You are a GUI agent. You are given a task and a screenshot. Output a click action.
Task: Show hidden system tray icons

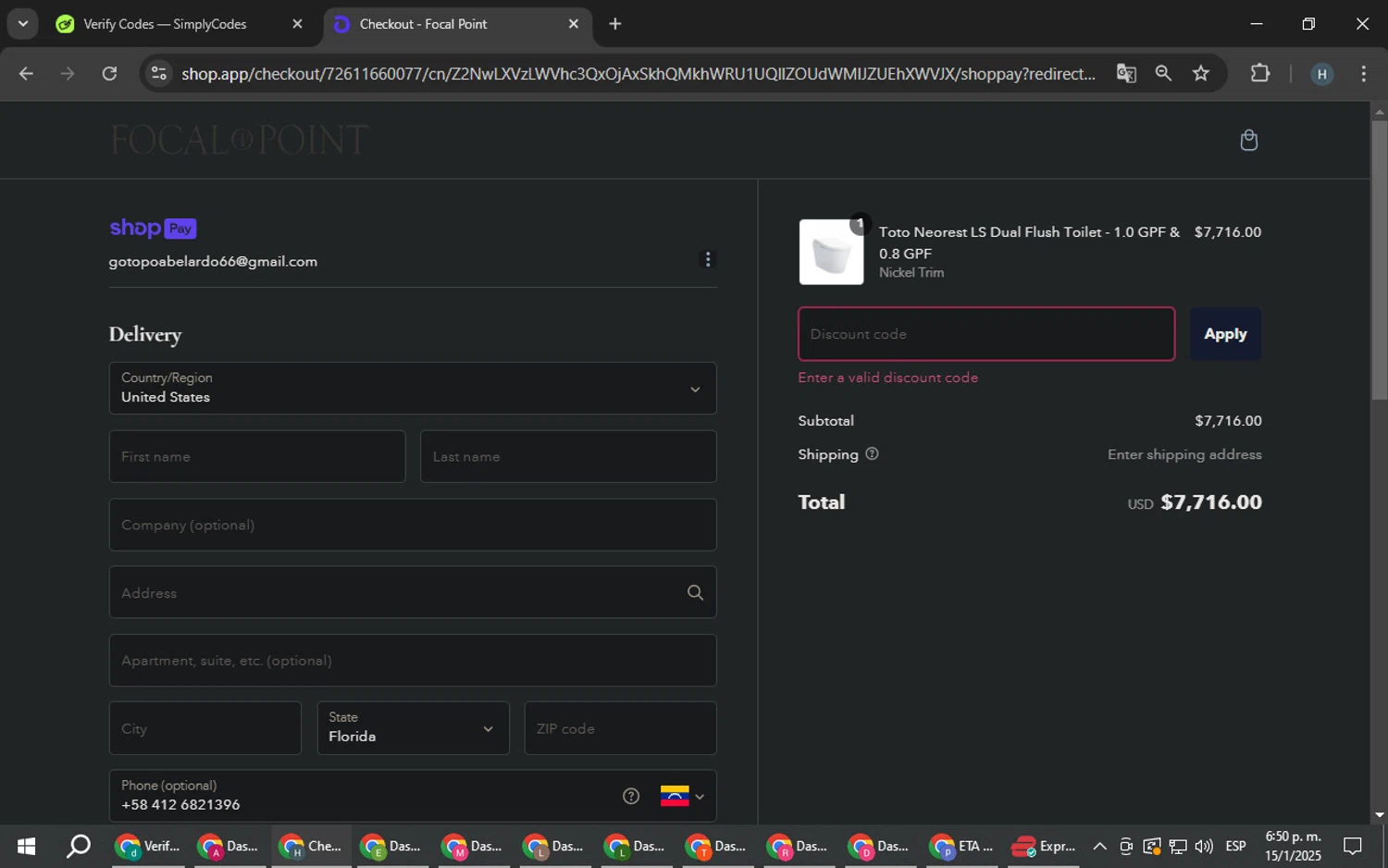tap(1099, 846)
